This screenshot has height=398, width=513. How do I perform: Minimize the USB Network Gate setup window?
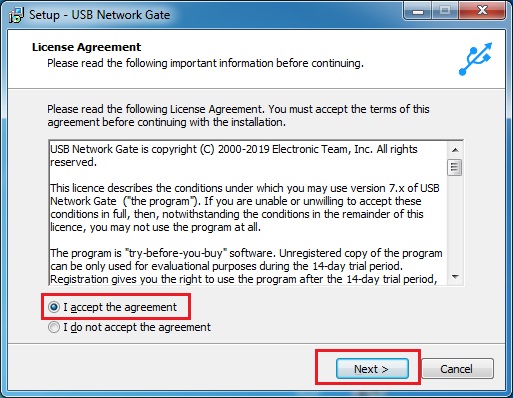(x=418, y=11)
